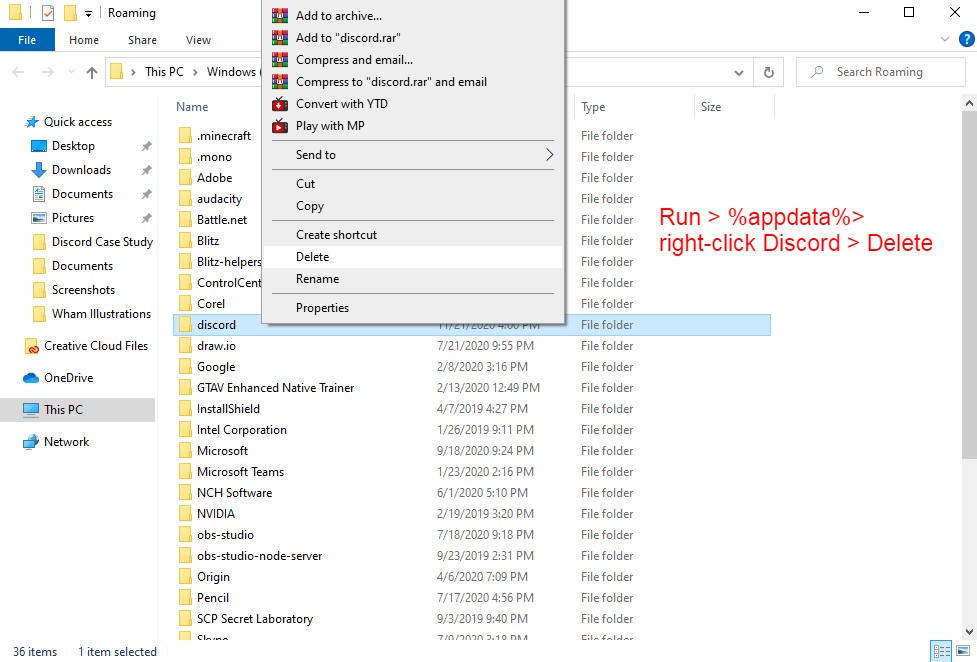This screenshot has height=662, width=977.
Task: Click the Network icon in sidebar
Action: tap(31, 441)
